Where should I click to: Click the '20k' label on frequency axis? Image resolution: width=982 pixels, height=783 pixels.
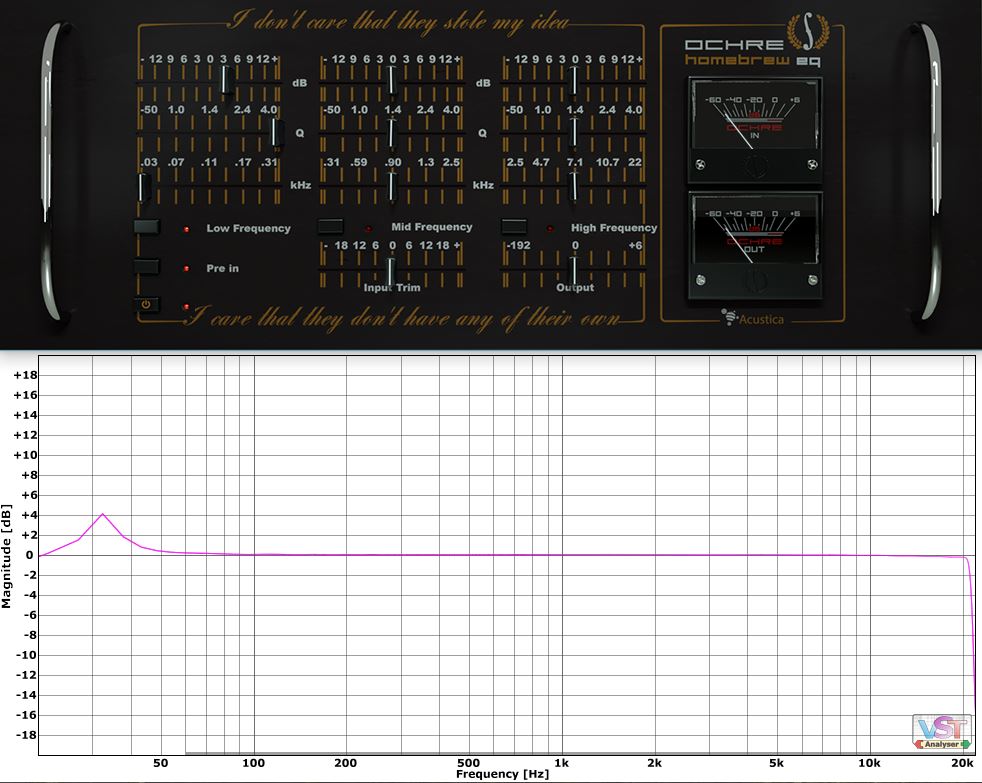pyautogui.click(x=962, y=763)
